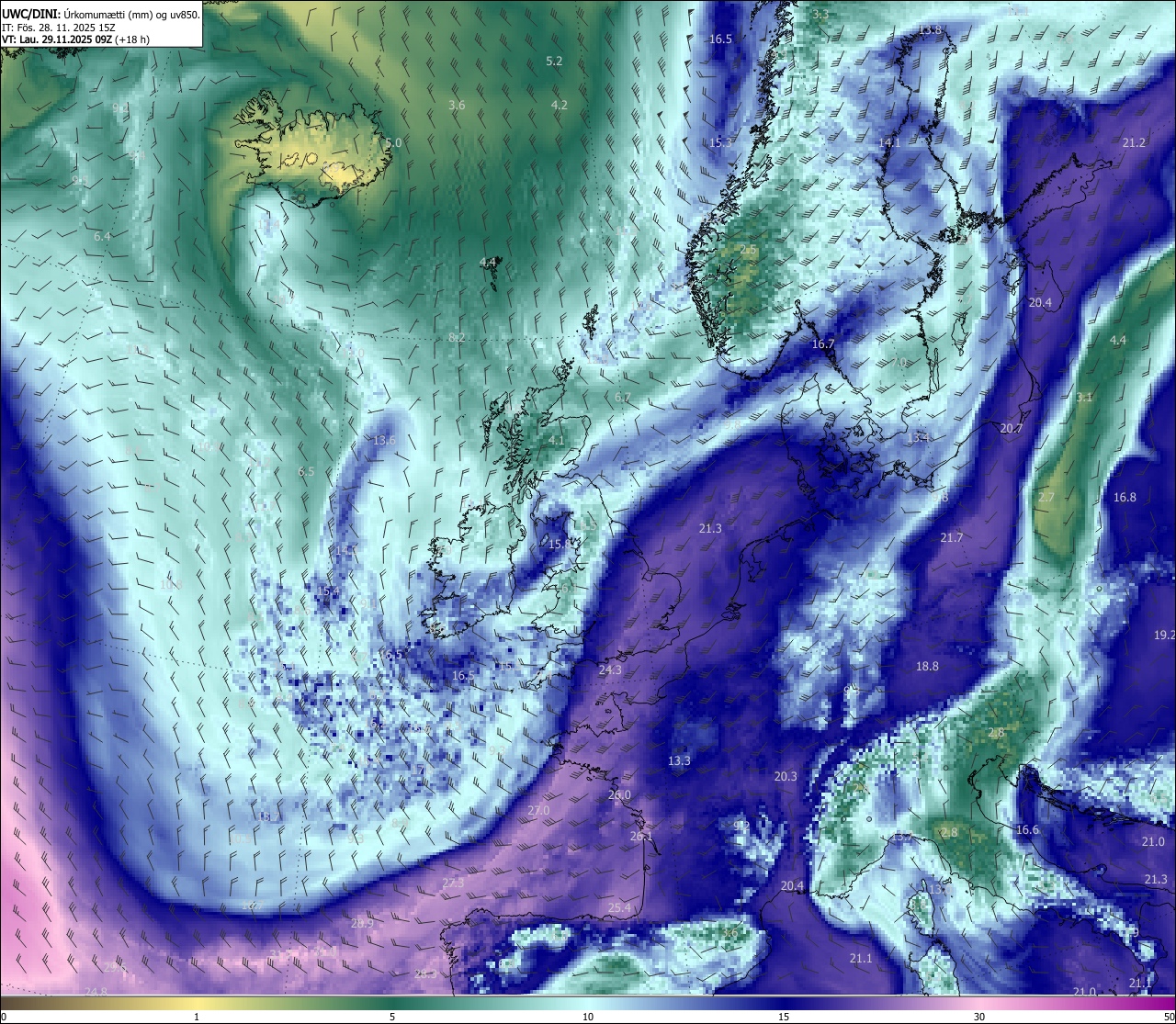Click the value 24.3 over the English Channel
The height and width of the screenshot is (1024, 1176).
pos(610,670)
